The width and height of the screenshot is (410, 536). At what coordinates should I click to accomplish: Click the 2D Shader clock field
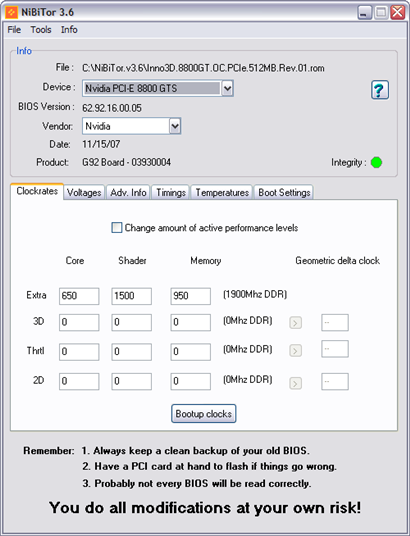point(131,381)
